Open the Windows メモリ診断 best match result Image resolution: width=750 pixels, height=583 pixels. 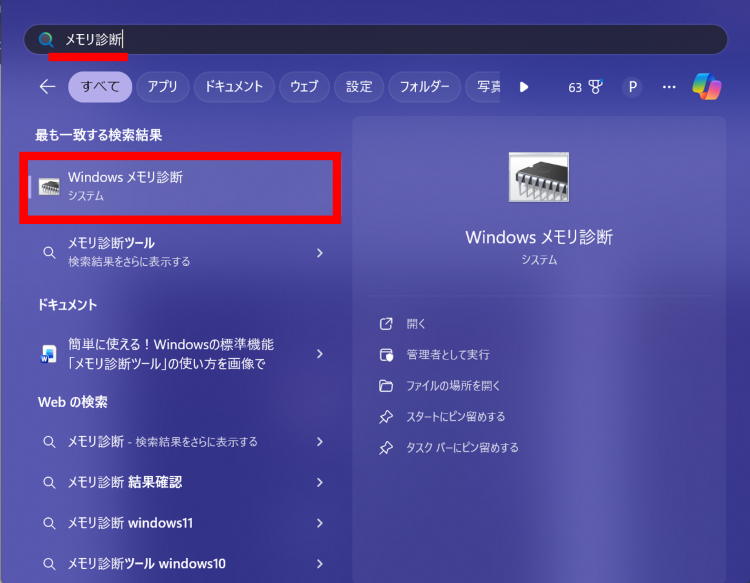180,187
